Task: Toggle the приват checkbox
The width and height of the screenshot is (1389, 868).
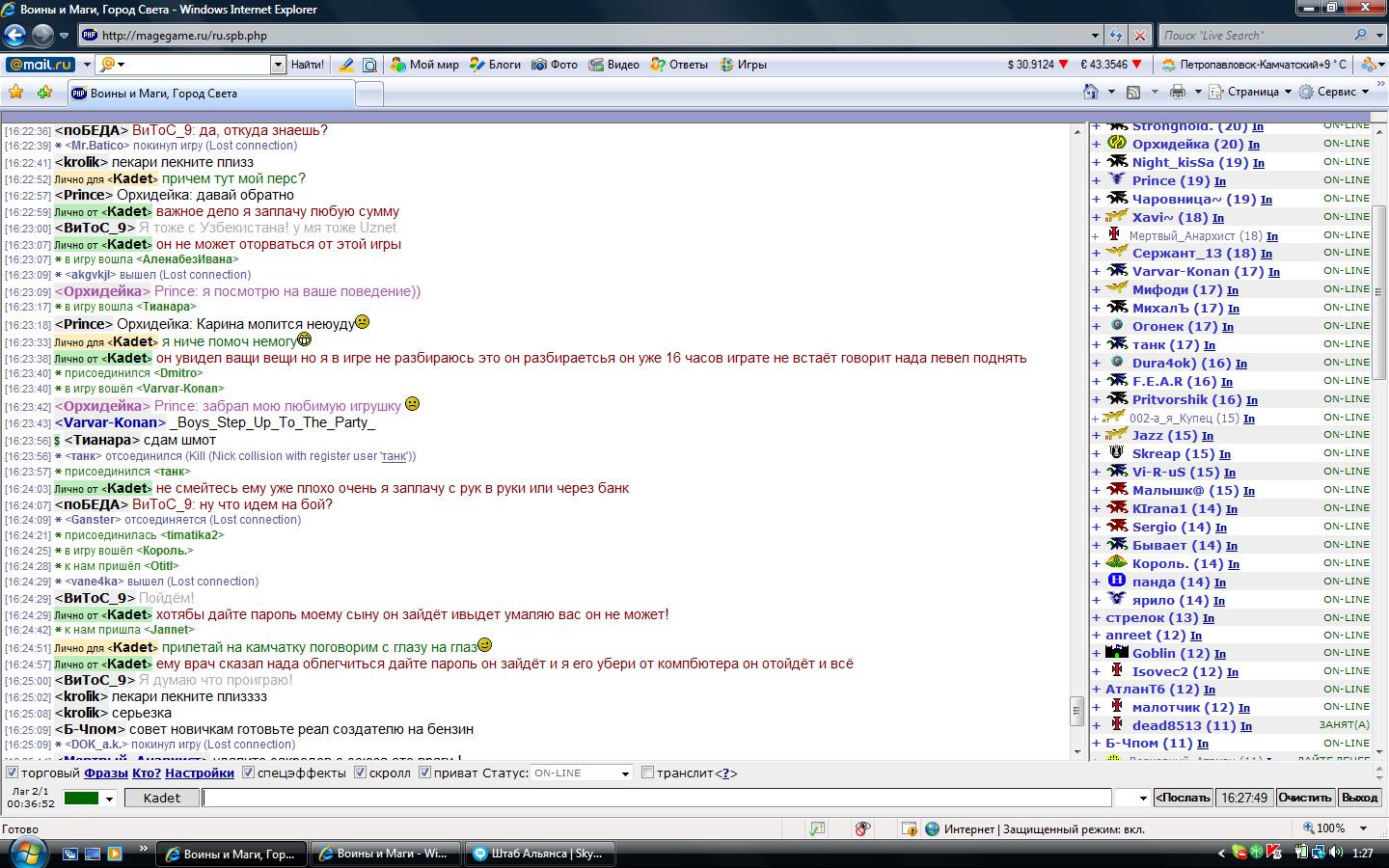Action: click(x=424, y=773)
